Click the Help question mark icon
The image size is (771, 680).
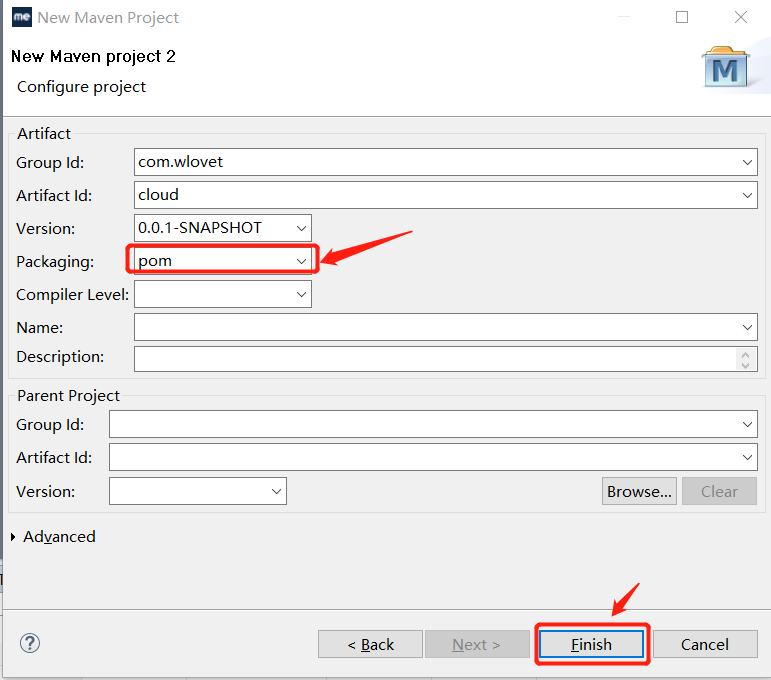coord(30,643)
